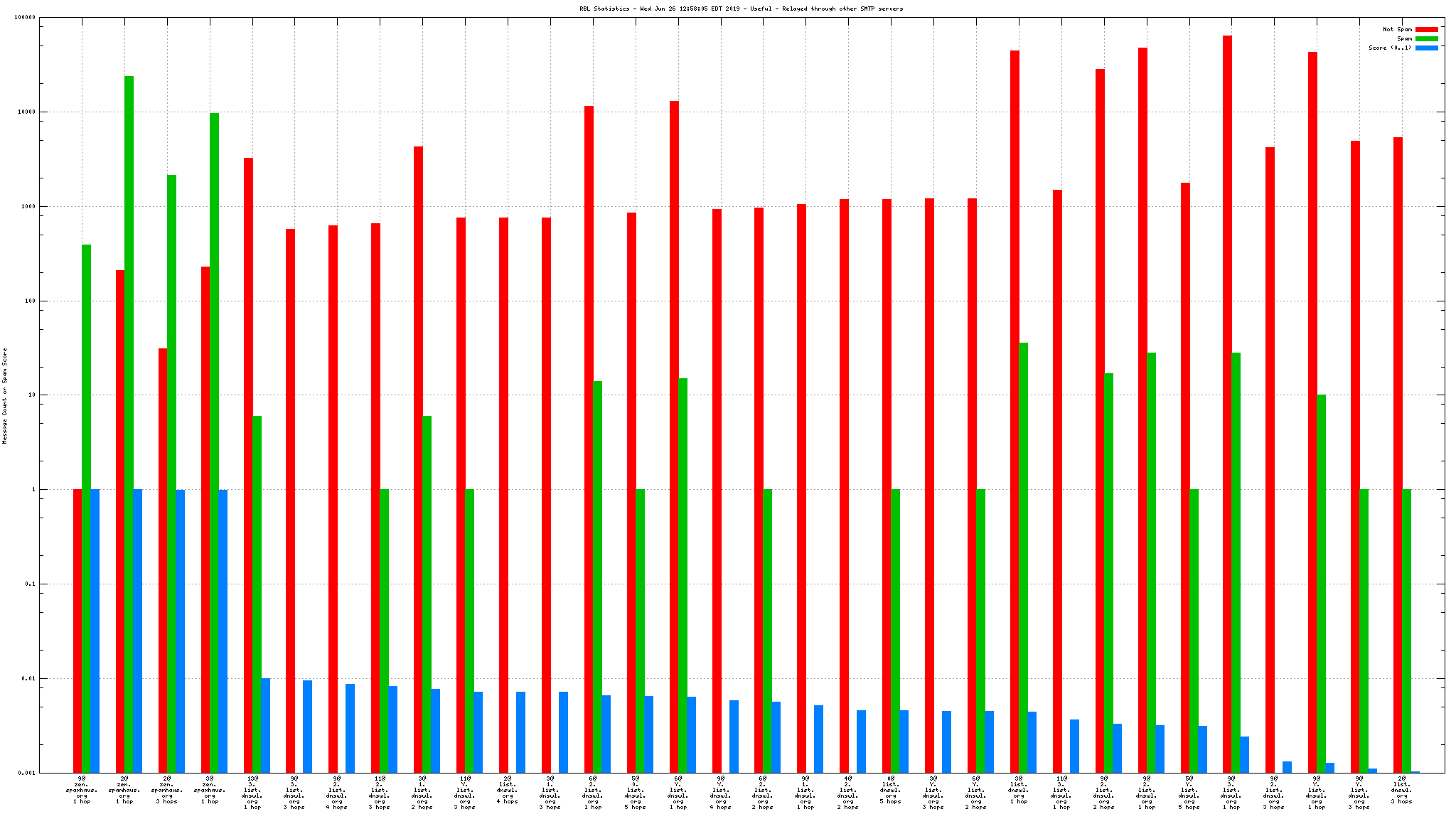Click the 0.001 y-axis tick label
Viewport: 1456px width, 819px height.
coord(26,773)
